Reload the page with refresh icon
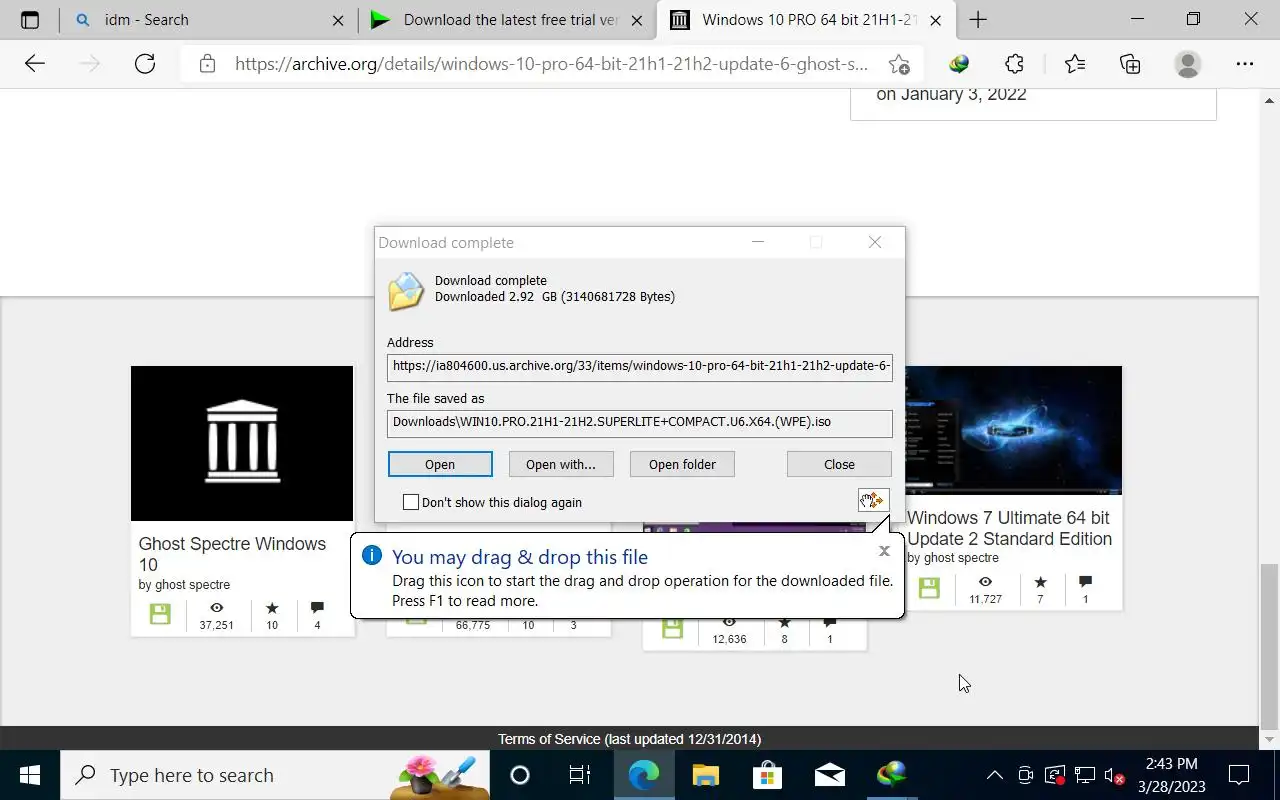 tap(145, 64)
